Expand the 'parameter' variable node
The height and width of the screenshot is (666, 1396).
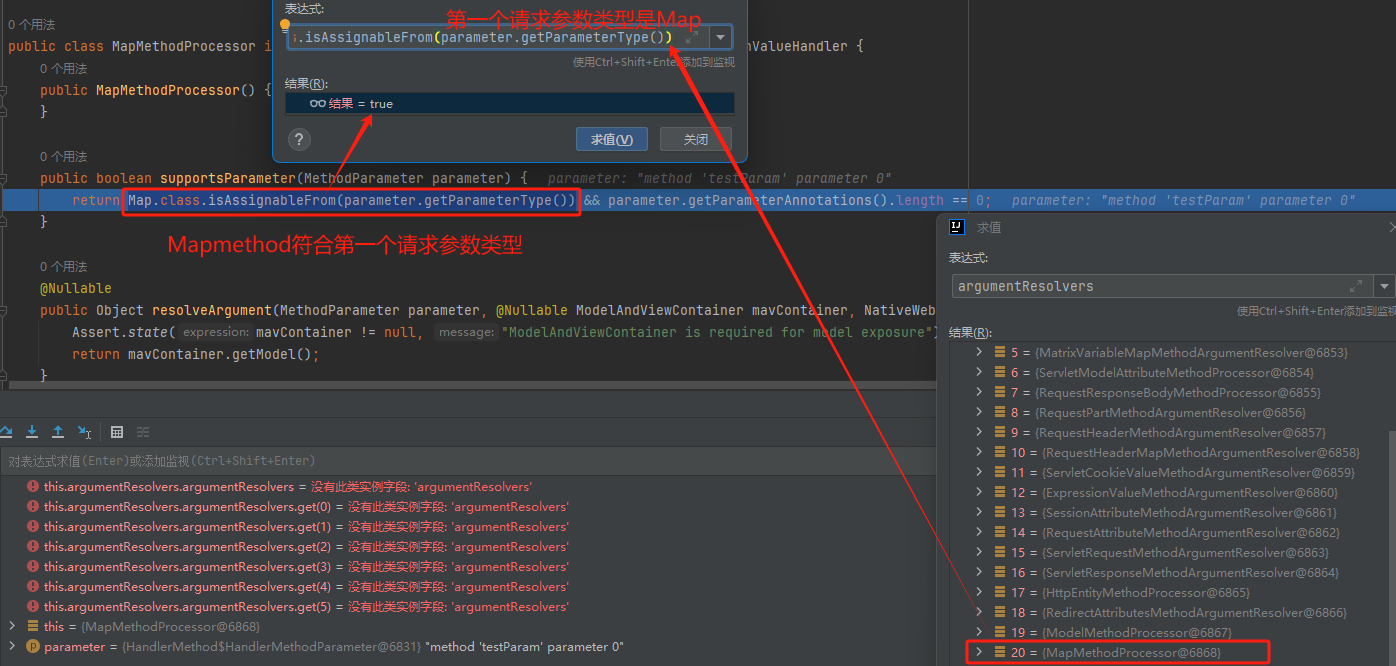12,646
